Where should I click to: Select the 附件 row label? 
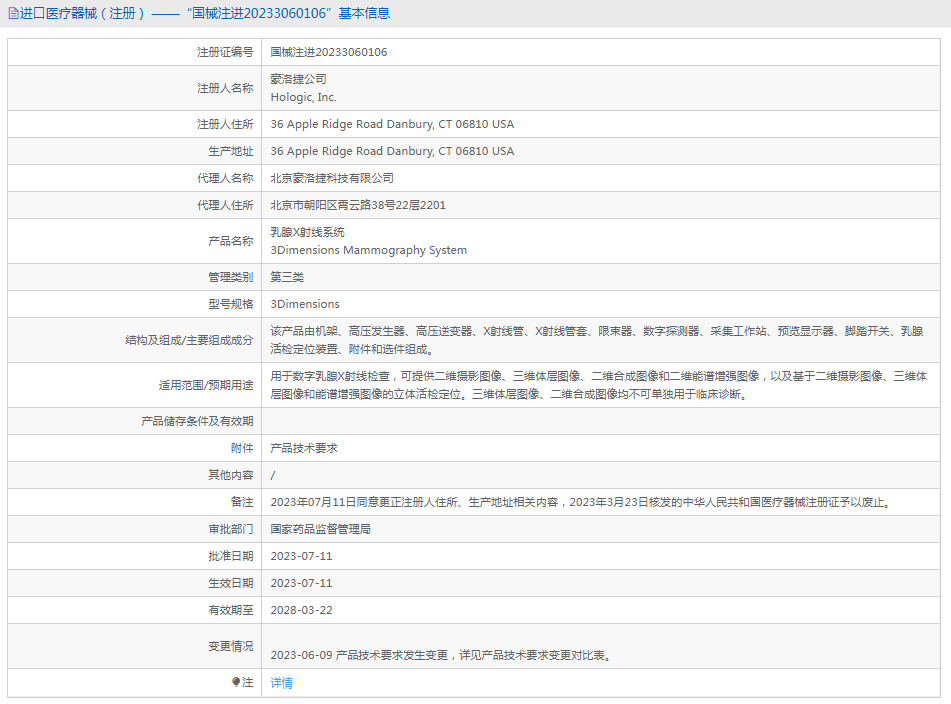tap(242, 448)
